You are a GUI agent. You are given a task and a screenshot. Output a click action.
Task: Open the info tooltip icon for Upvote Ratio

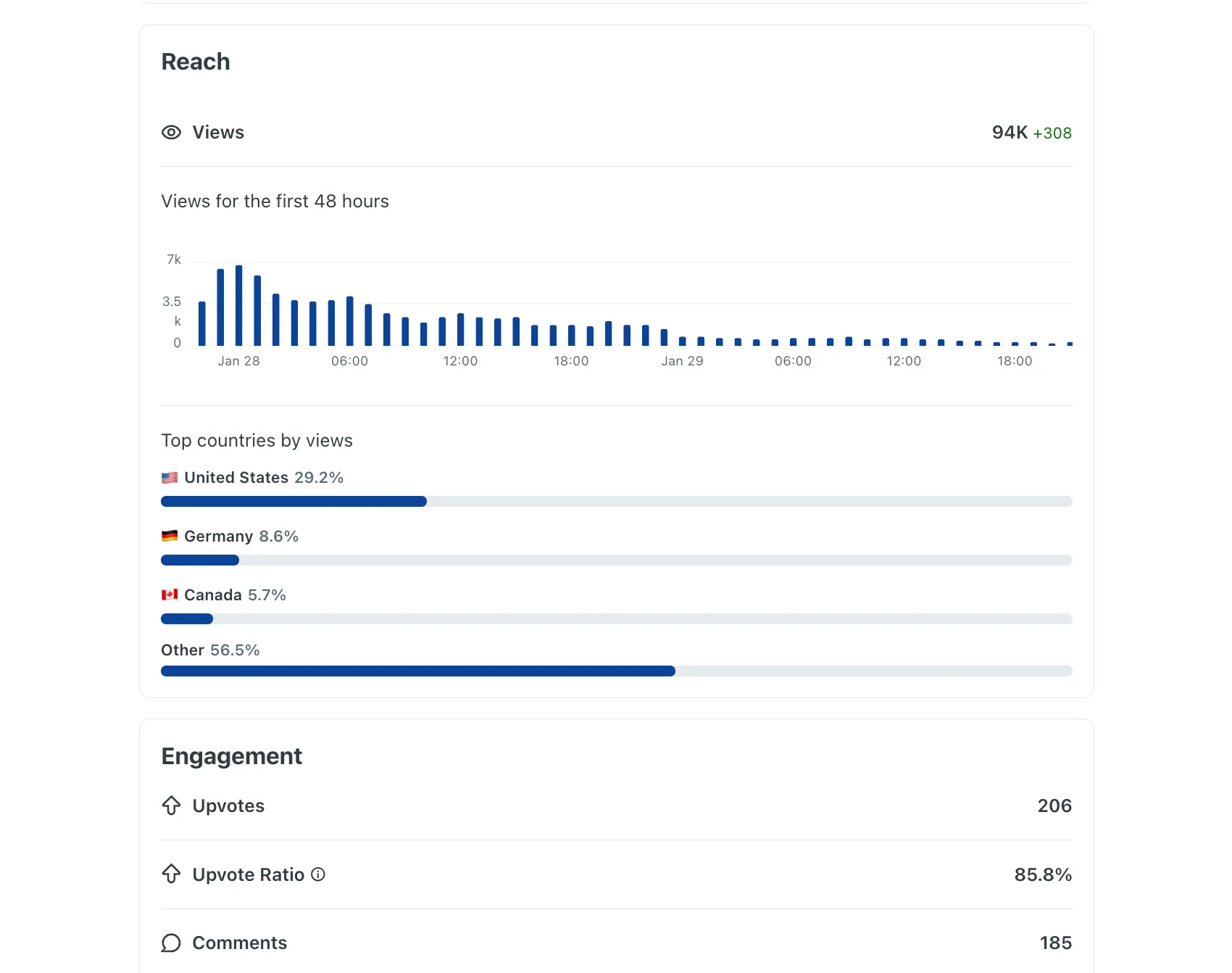coord(318,874)
